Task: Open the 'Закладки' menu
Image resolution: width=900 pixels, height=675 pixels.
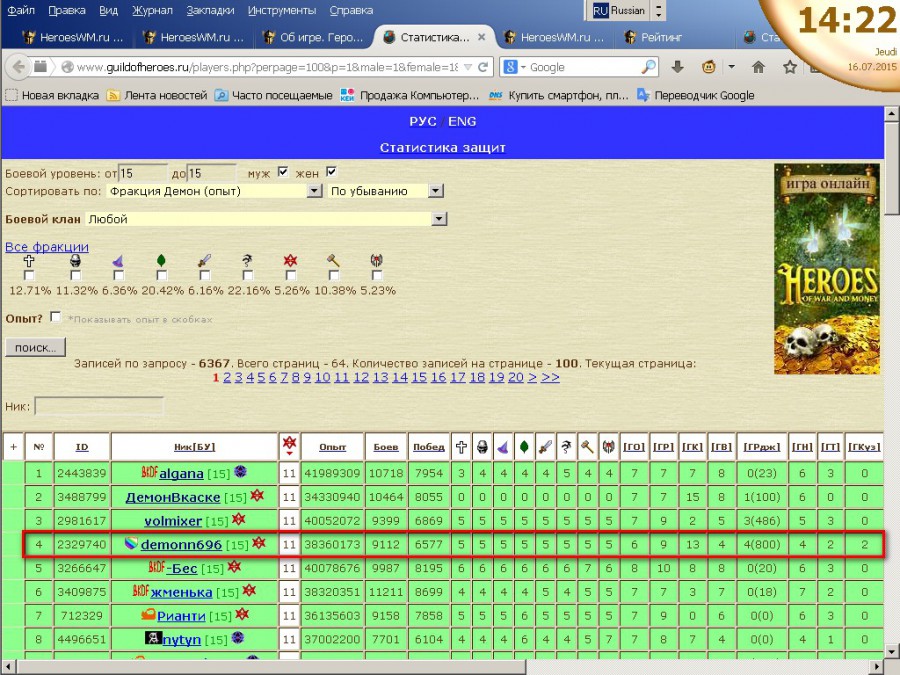Action: point(210,11)
